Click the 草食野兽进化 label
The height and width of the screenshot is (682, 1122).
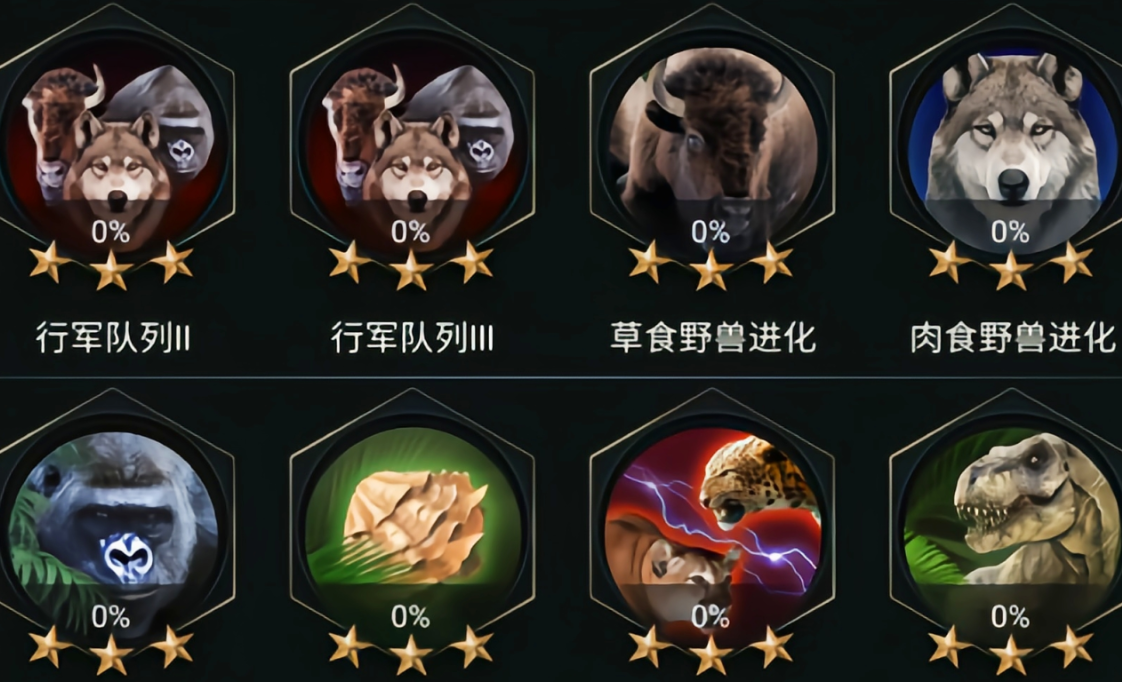click(x=713, y=338)
